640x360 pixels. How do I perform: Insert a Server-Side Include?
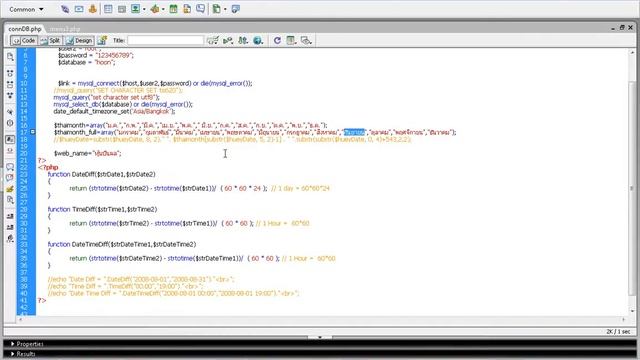(x=187, y=9)
